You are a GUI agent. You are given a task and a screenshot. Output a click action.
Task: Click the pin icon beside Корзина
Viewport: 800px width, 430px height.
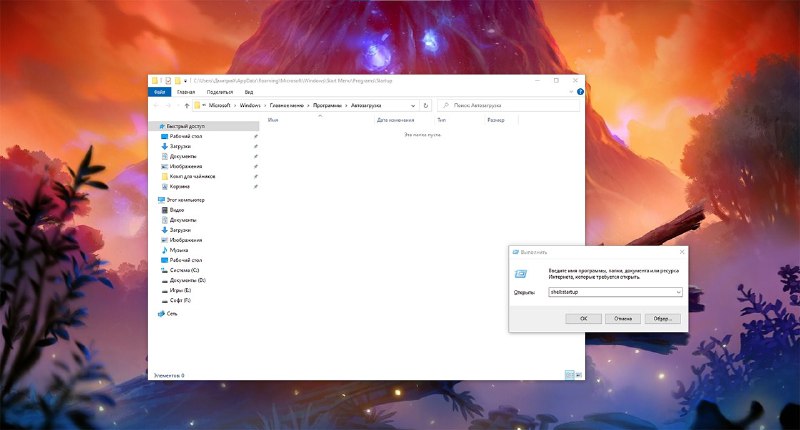(256, 187)
